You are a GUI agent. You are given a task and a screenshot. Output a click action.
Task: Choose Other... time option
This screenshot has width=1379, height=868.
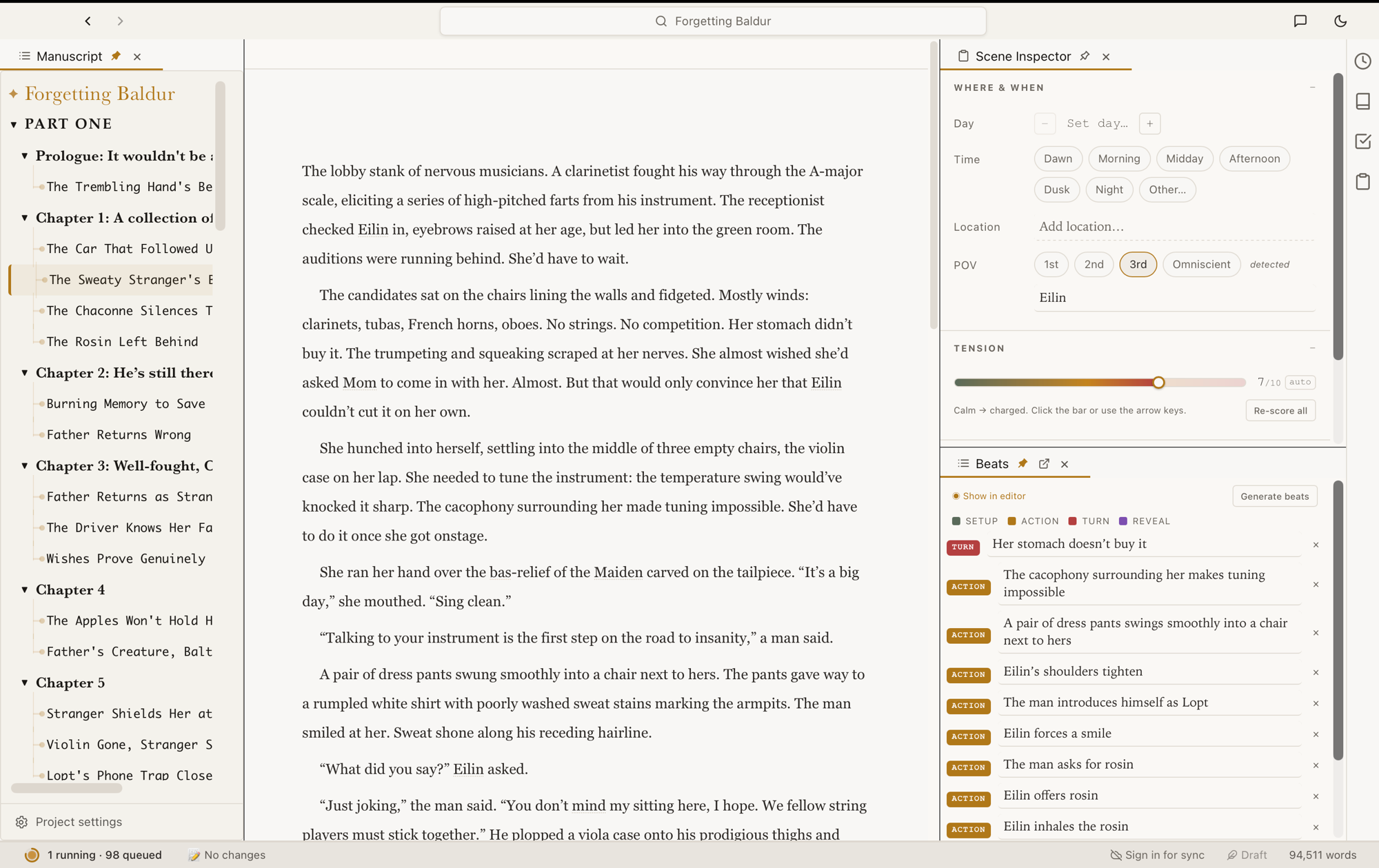(x=1167, y=190)
